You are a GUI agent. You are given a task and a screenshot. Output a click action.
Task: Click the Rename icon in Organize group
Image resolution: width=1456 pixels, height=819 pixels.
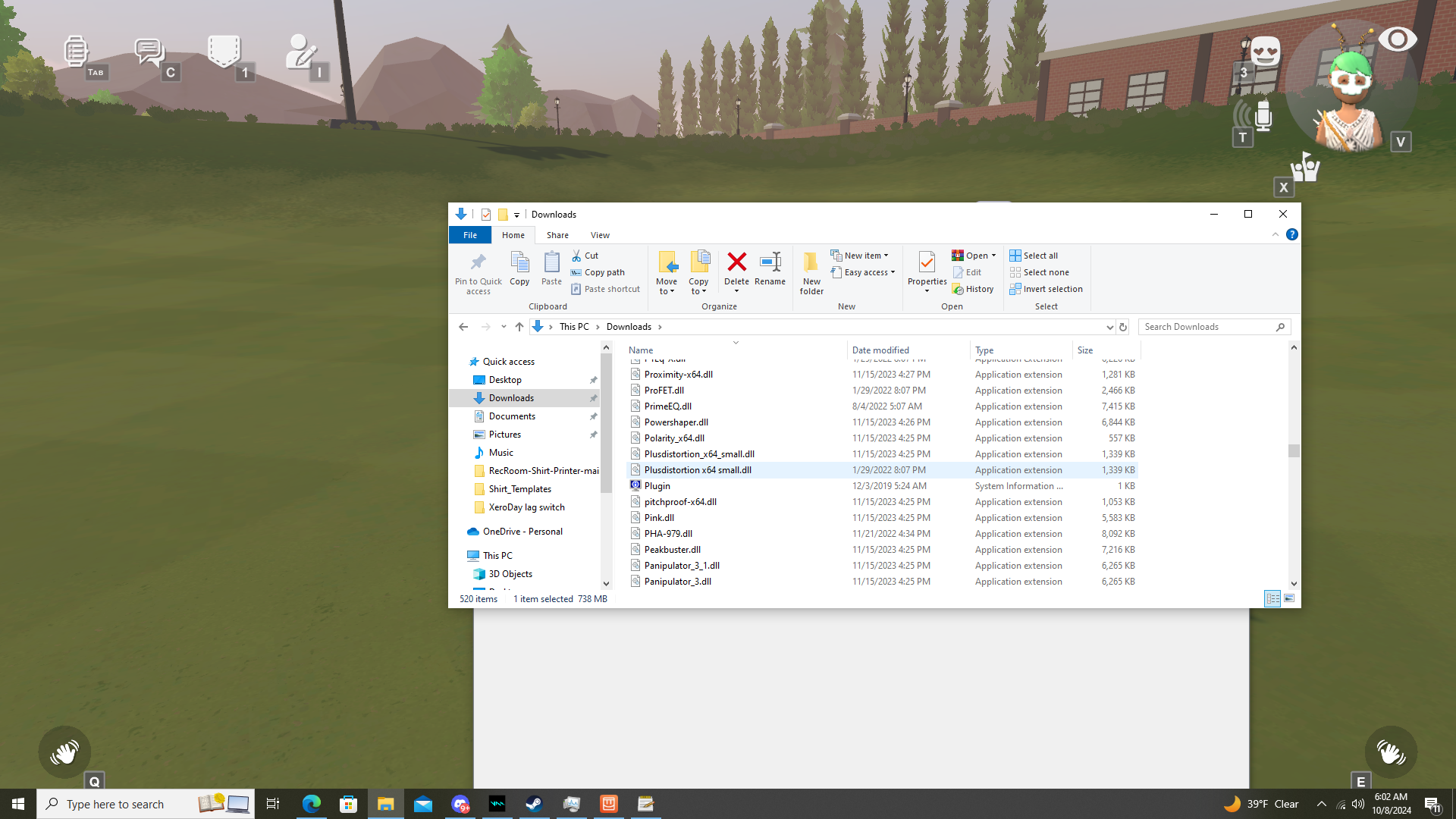pyautogui.click(x=770, y=263)
